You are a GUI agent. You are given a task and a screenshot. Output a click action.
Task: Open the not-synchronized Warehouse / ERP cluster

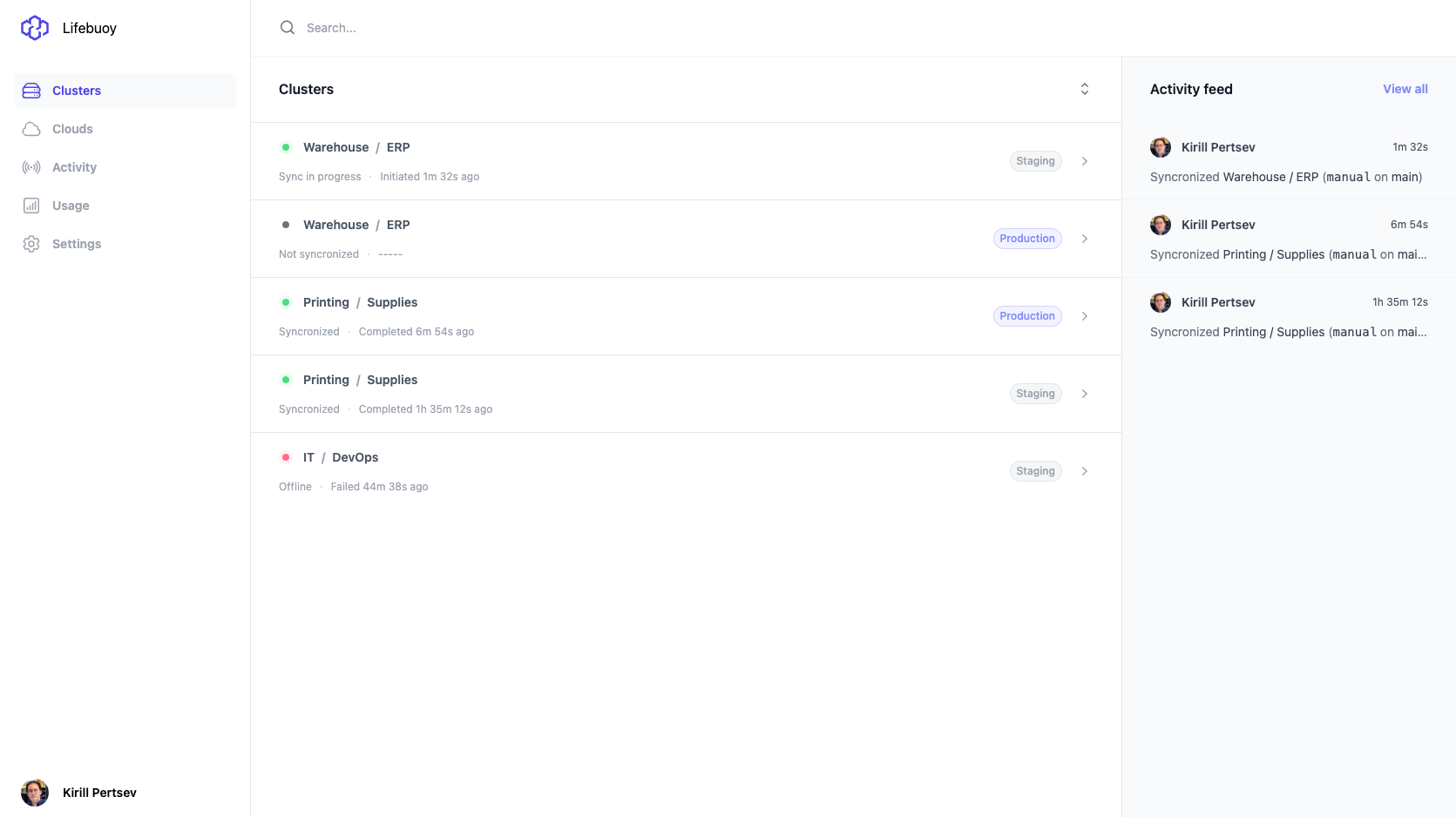pyautogui.click(x=356, y=225)
